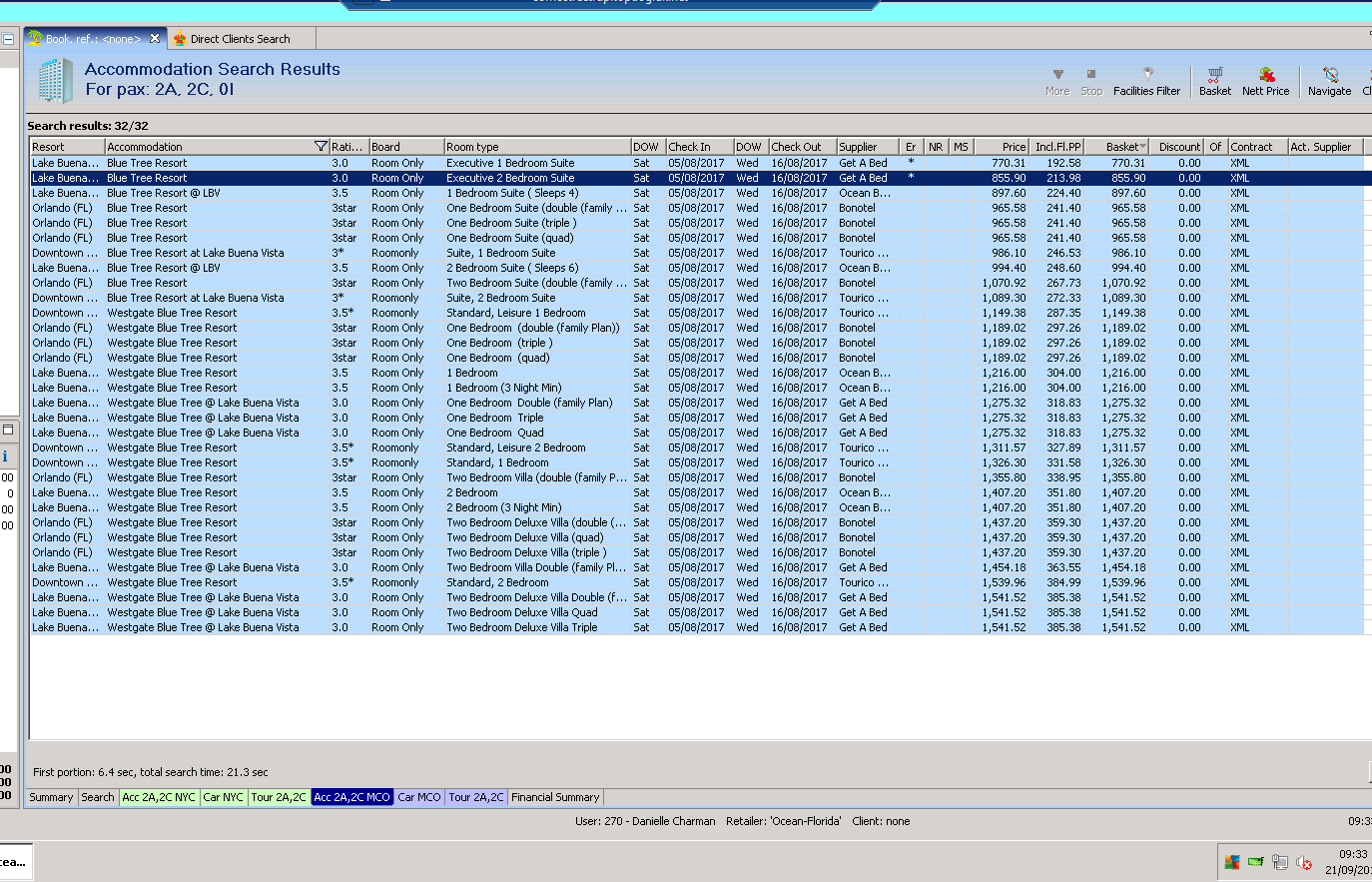Image resolution: width=1372 pixels, height=882 pixels.
Task: Select the Two Bedroom Deluxe Villa Quad row
Action: tap(696, 612)
